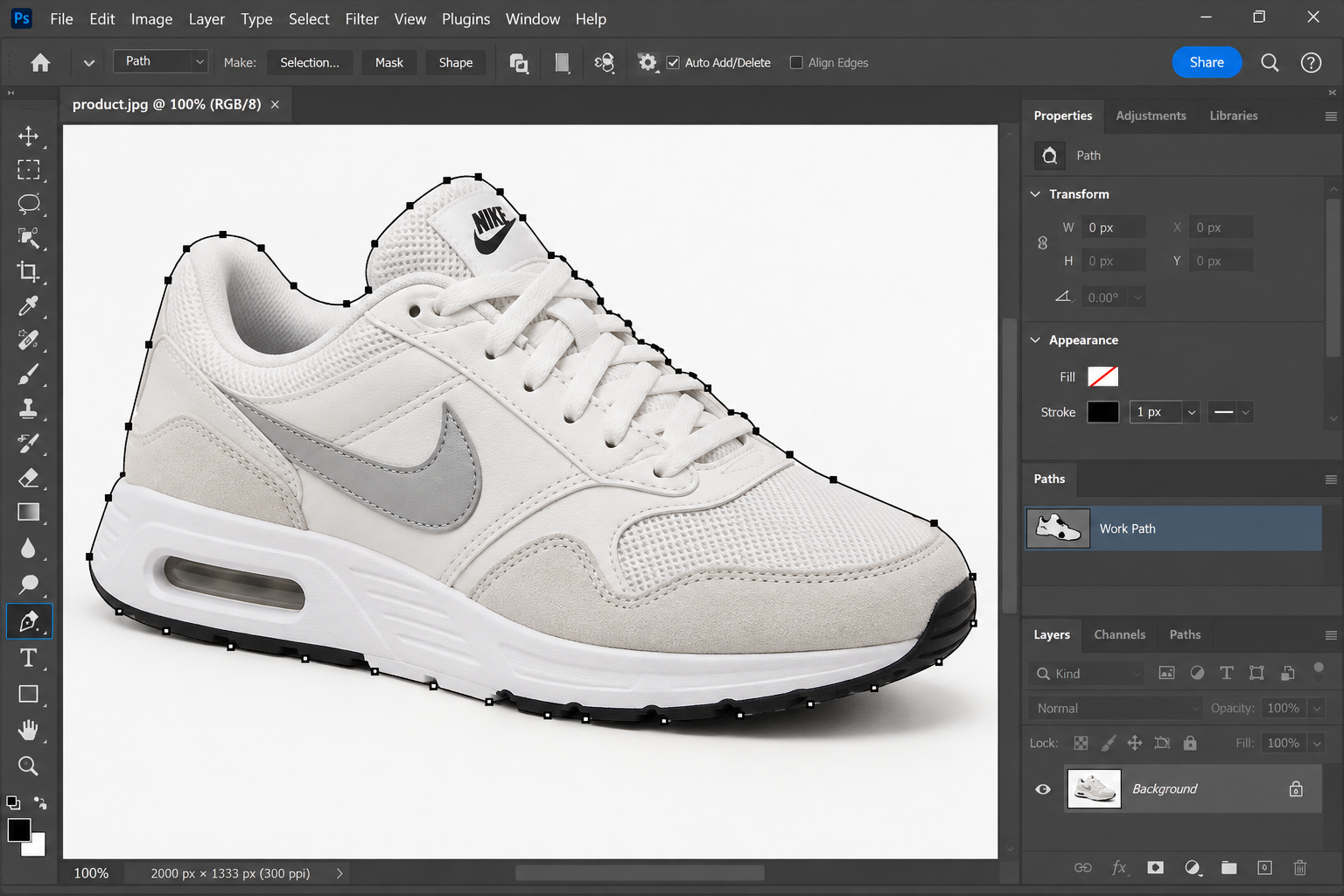Make a vector Mask from path
Screen dimensions: 1344x896
(x=389, y=63)
